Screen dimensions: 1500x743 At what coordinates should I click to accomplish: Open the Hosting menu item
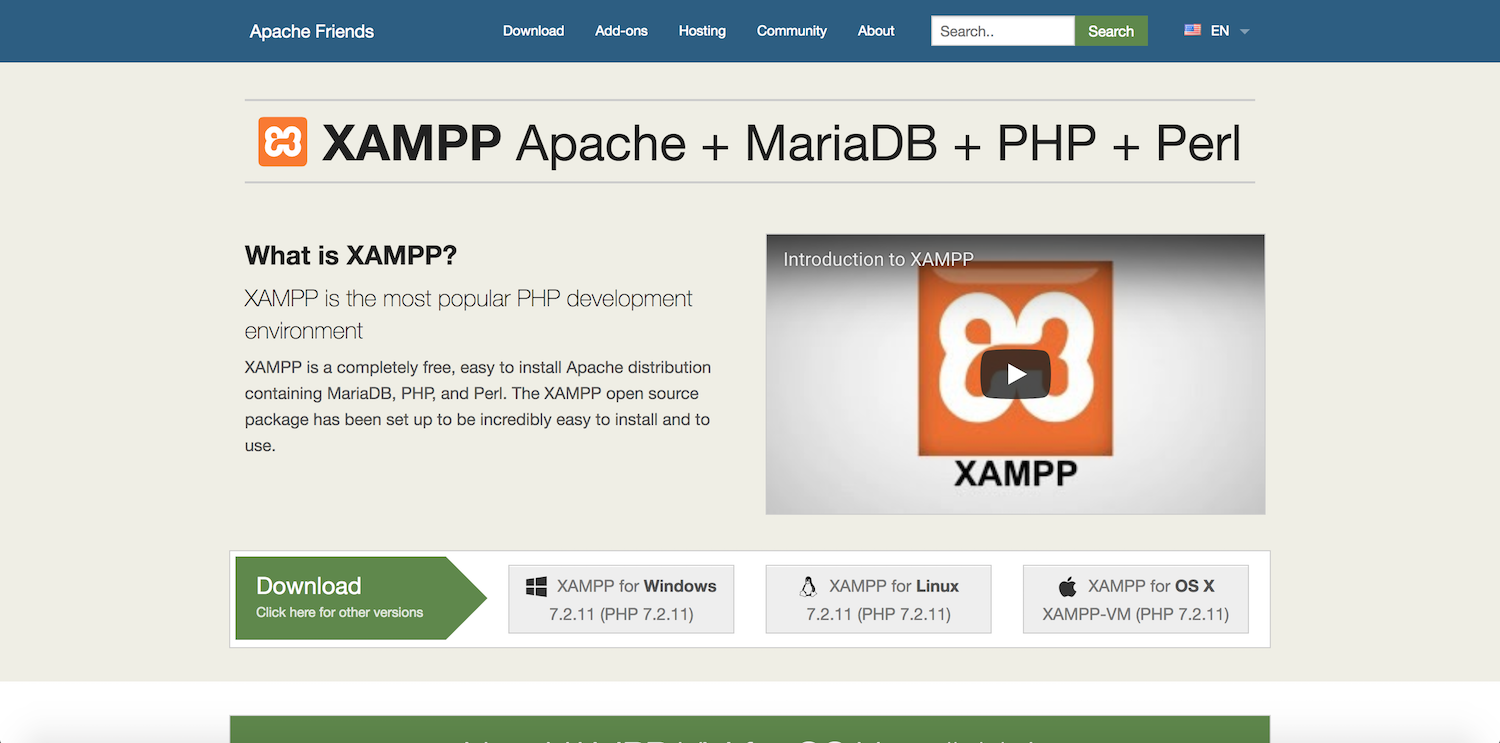(702, 31)
